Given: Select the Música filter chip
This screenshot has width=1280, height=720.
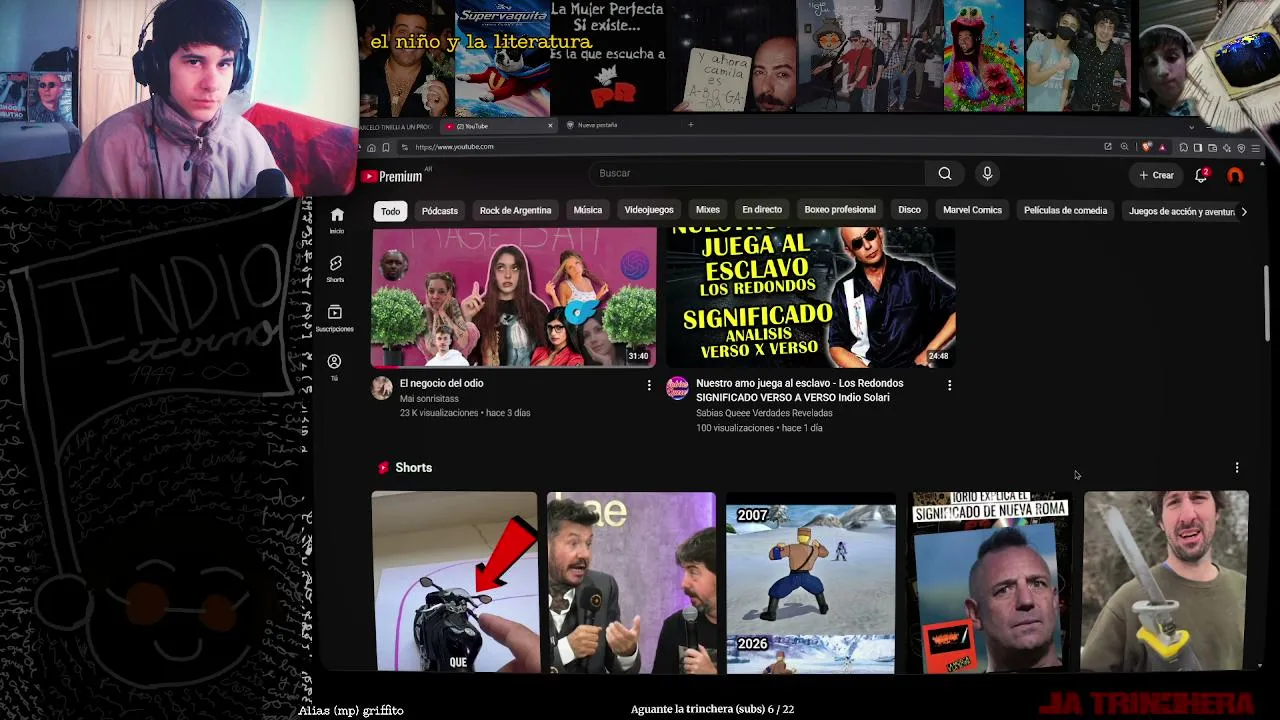Looking at the screenshot, I should (588, 210).
